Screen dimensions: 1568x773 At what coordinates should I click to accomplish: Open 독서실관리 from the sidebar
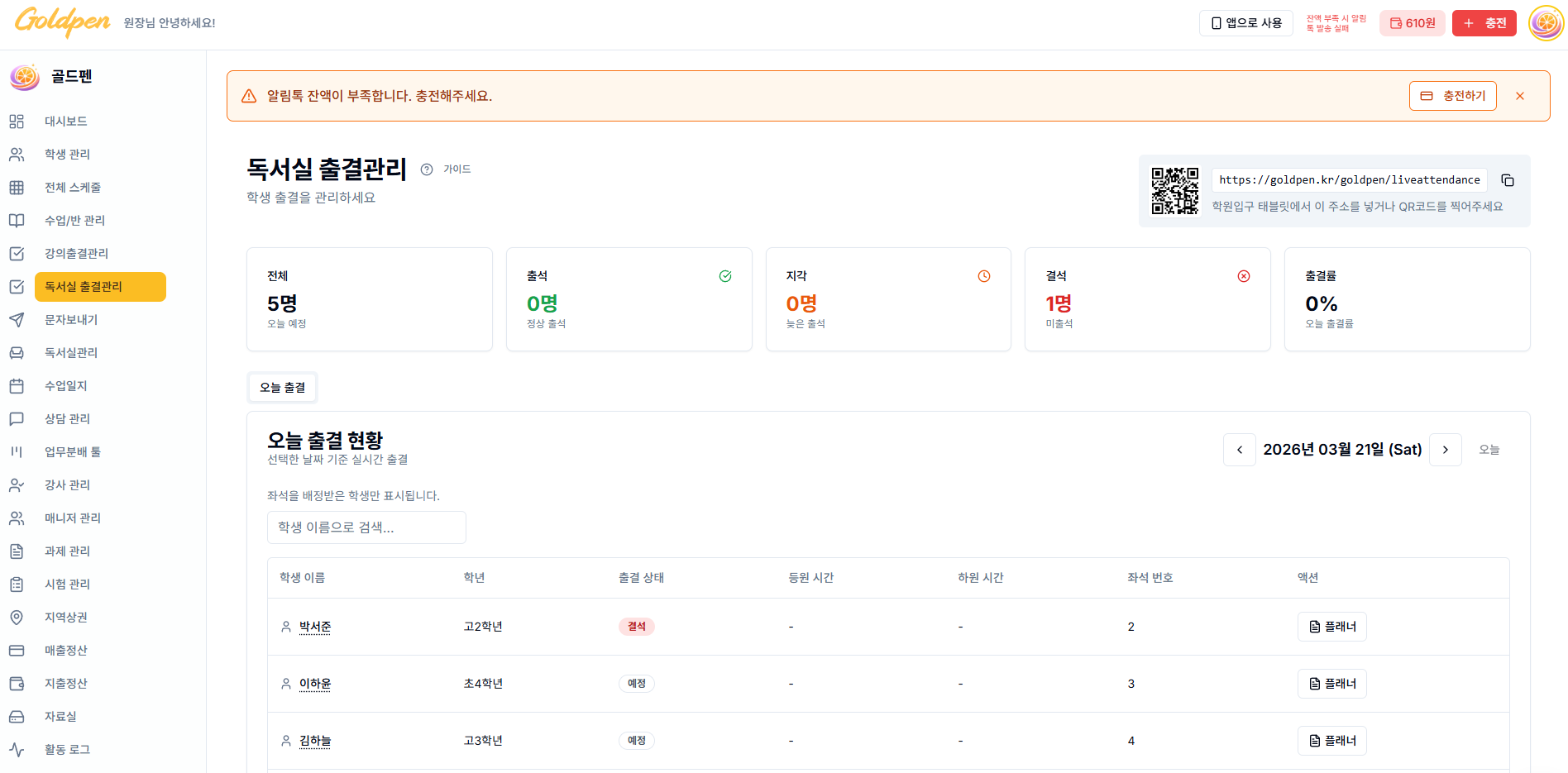(x=70, y=353)
